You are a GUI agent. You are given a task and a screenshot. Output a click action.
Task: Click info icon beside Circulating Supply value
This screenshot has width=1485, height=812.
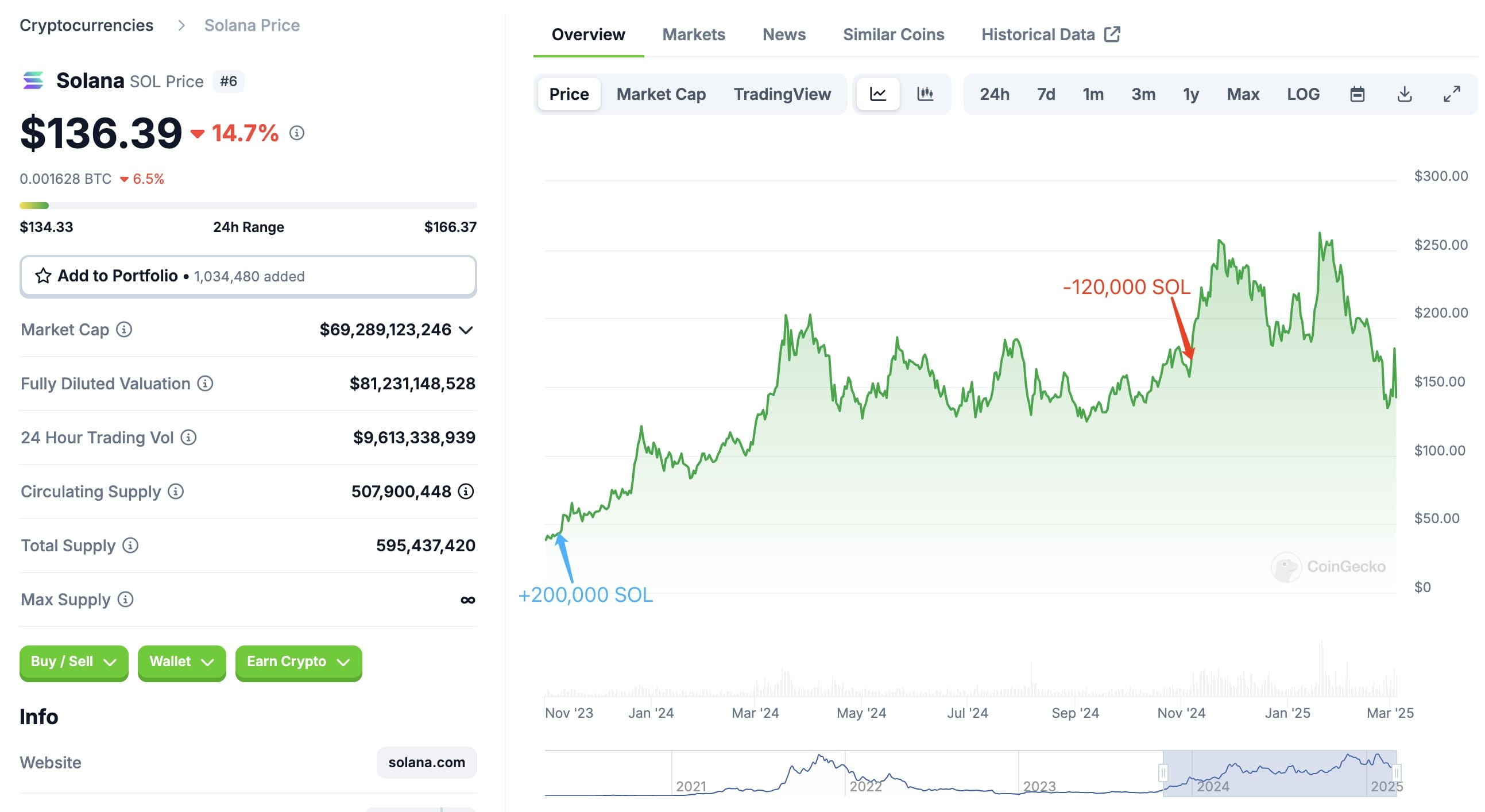coord(466,491)
